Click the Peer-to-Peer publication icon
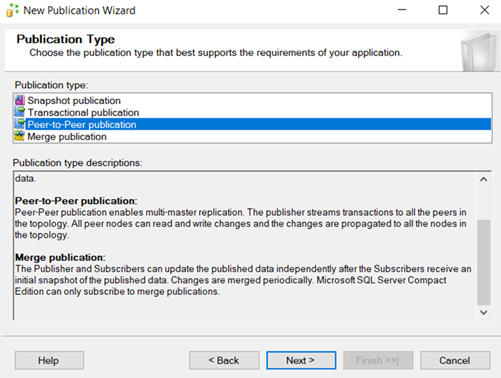Screen dimensions: 501x378 coord(20,124)
